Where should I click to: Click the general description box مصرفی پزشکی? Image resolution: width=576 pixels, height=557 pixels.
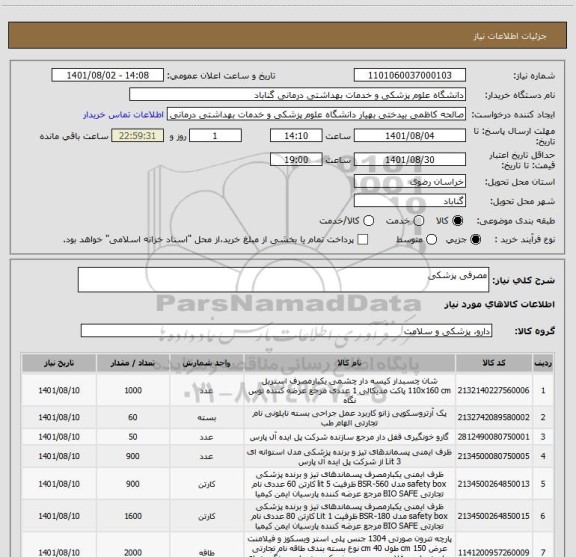pyautogui.click(x=283, y=280)
